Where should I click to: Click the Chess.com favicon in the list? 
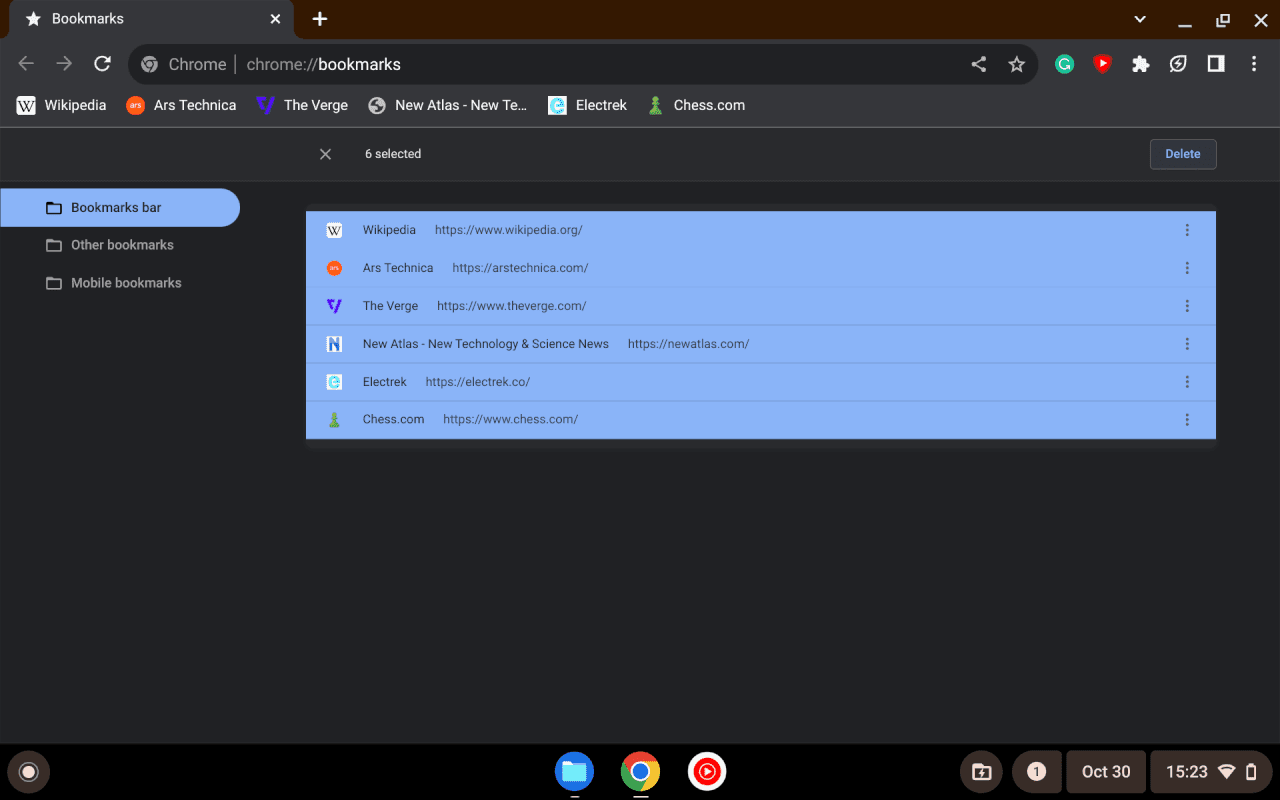(334, 420)
